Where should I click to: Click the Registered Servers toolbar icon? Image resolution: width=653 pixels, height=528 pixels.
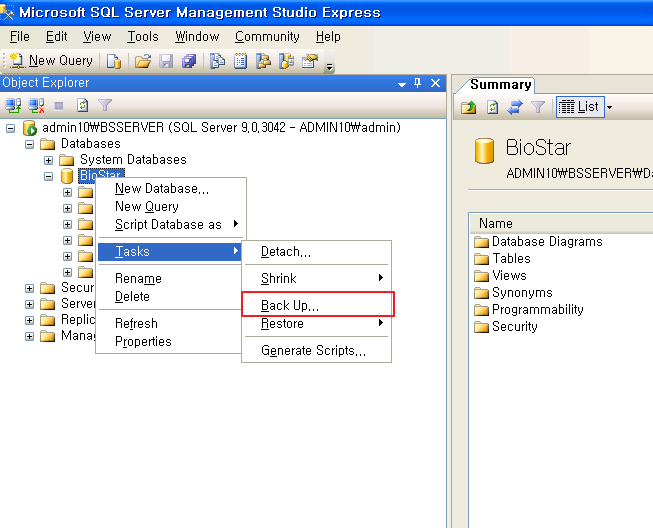217,61
